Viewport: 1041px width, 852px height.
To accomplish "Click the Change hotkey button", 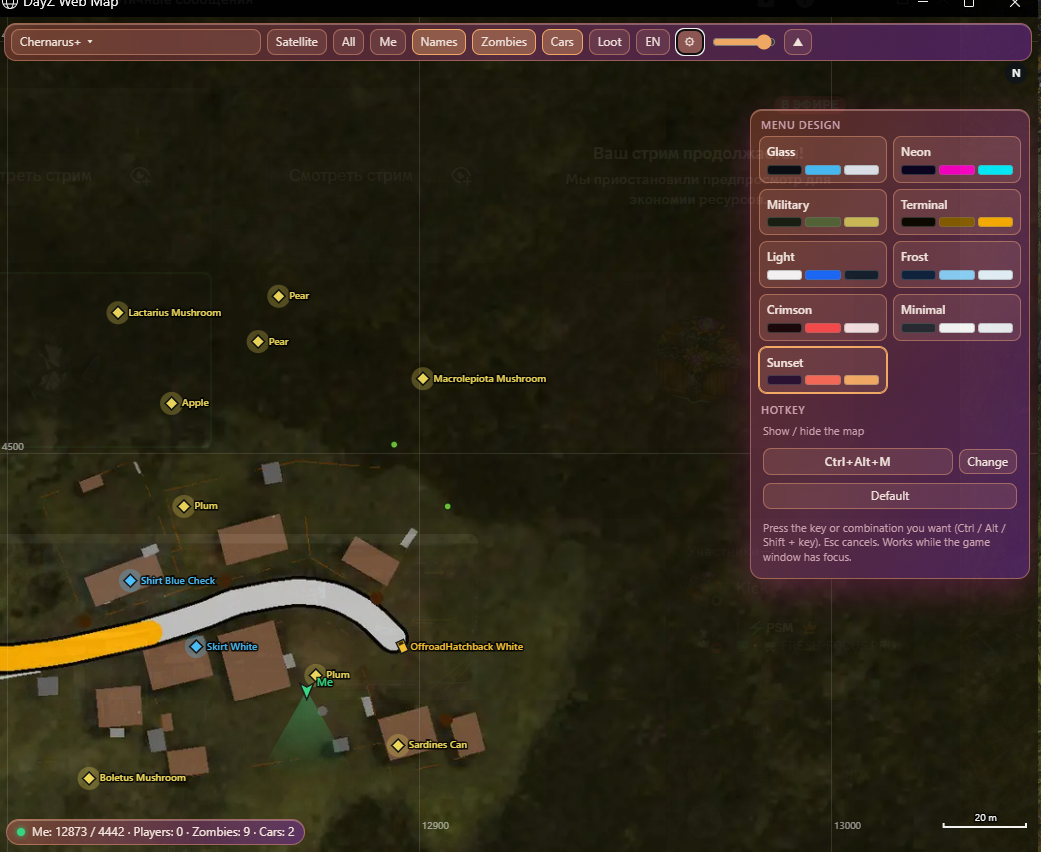I will (987, 462).
